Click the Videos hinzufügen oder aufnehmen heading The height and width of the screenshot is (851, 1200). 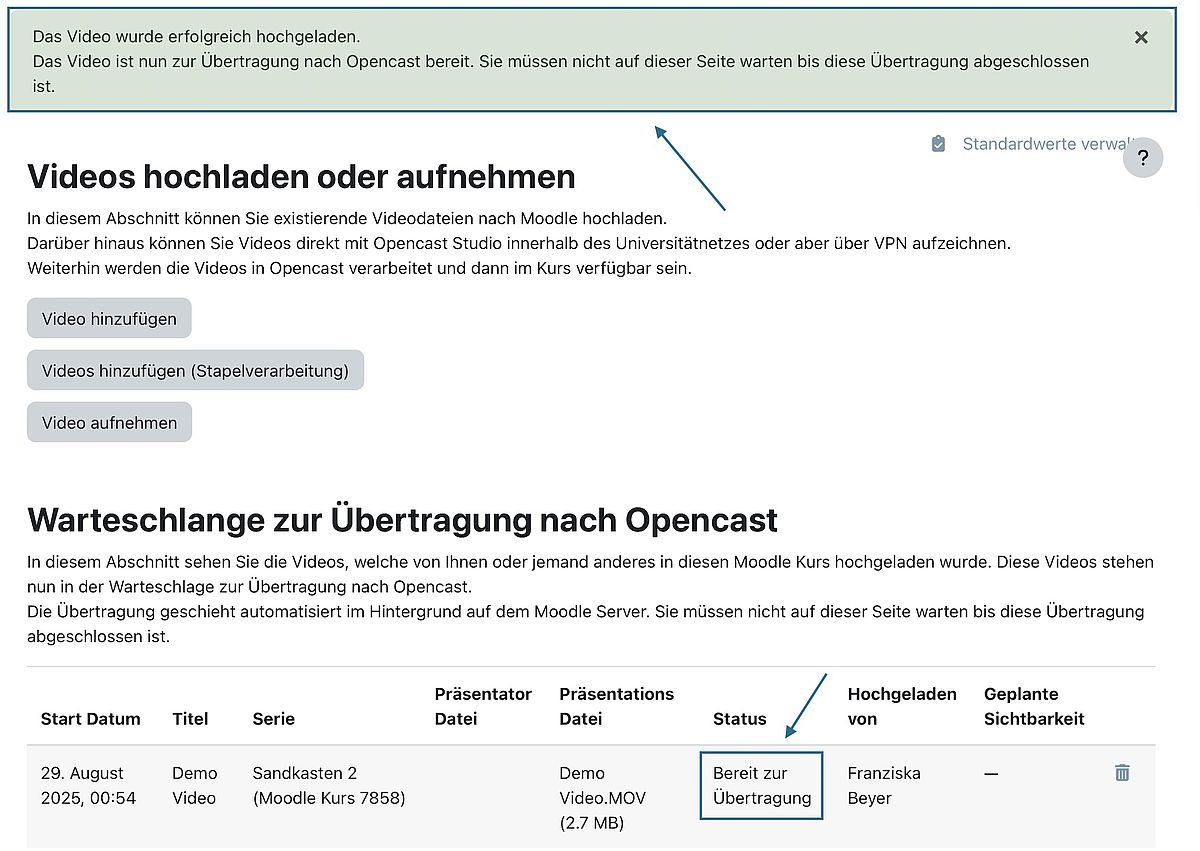(x=301, y=177)
